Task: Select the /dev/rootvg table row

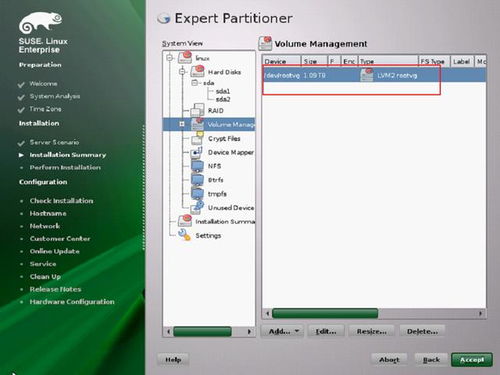Action: (x=374, y=75)
